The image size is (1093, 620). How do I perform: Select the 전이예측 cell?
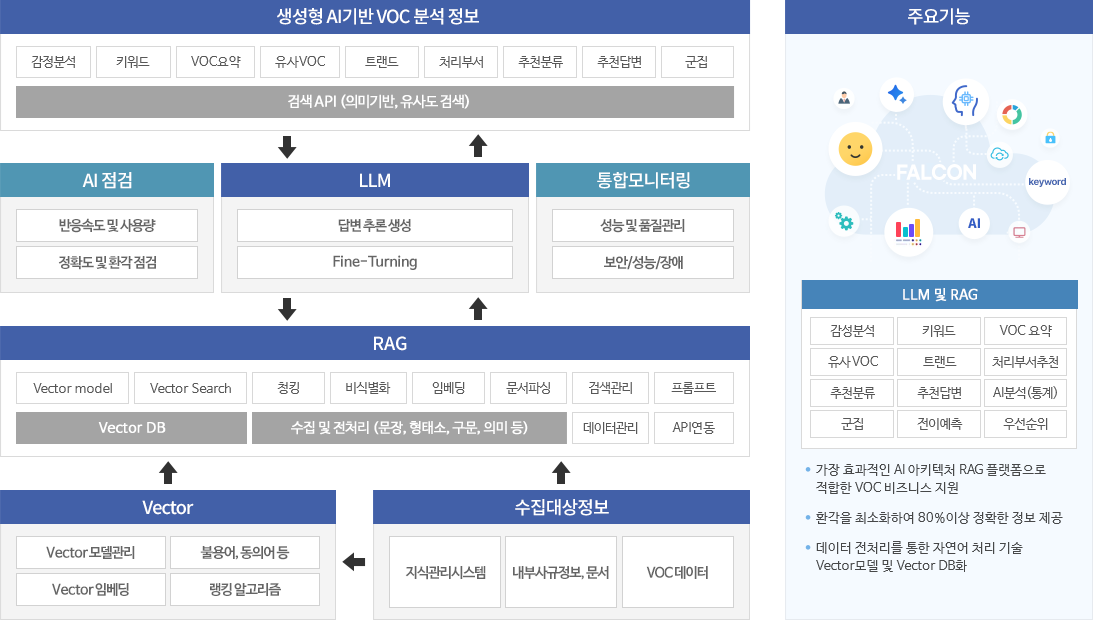939,423
